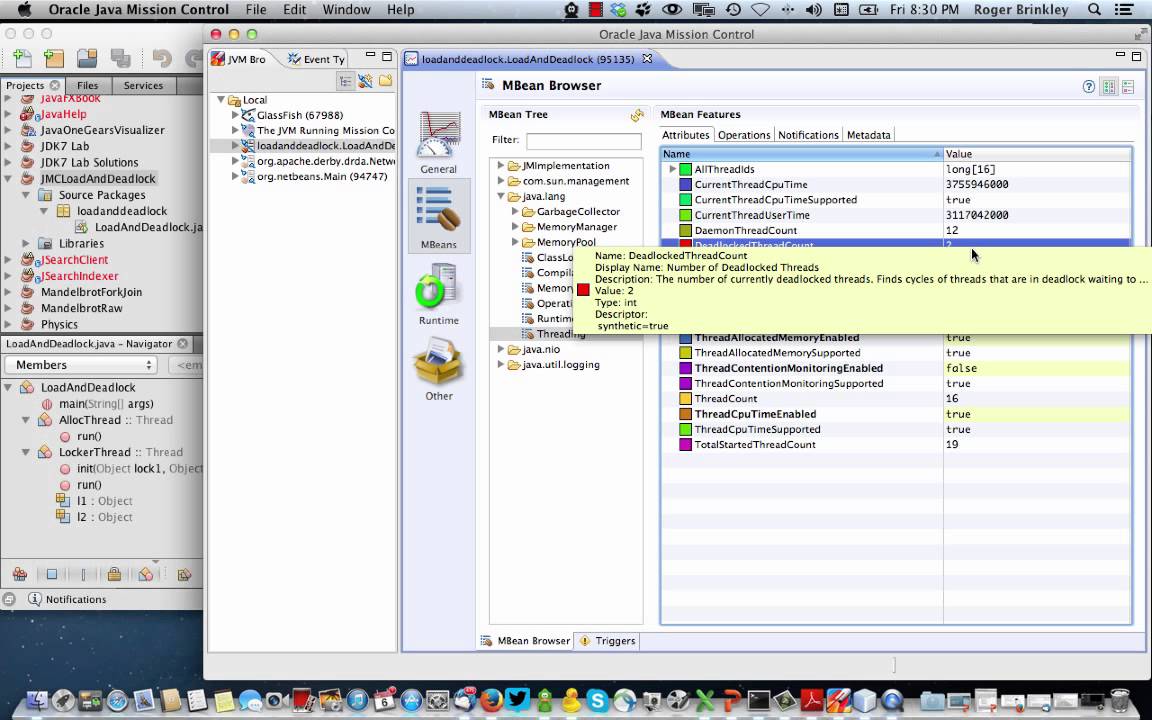Open the Runtime tab group icon
The image size is (1152, 720).
pyautogui.click(x=439, y=293)
